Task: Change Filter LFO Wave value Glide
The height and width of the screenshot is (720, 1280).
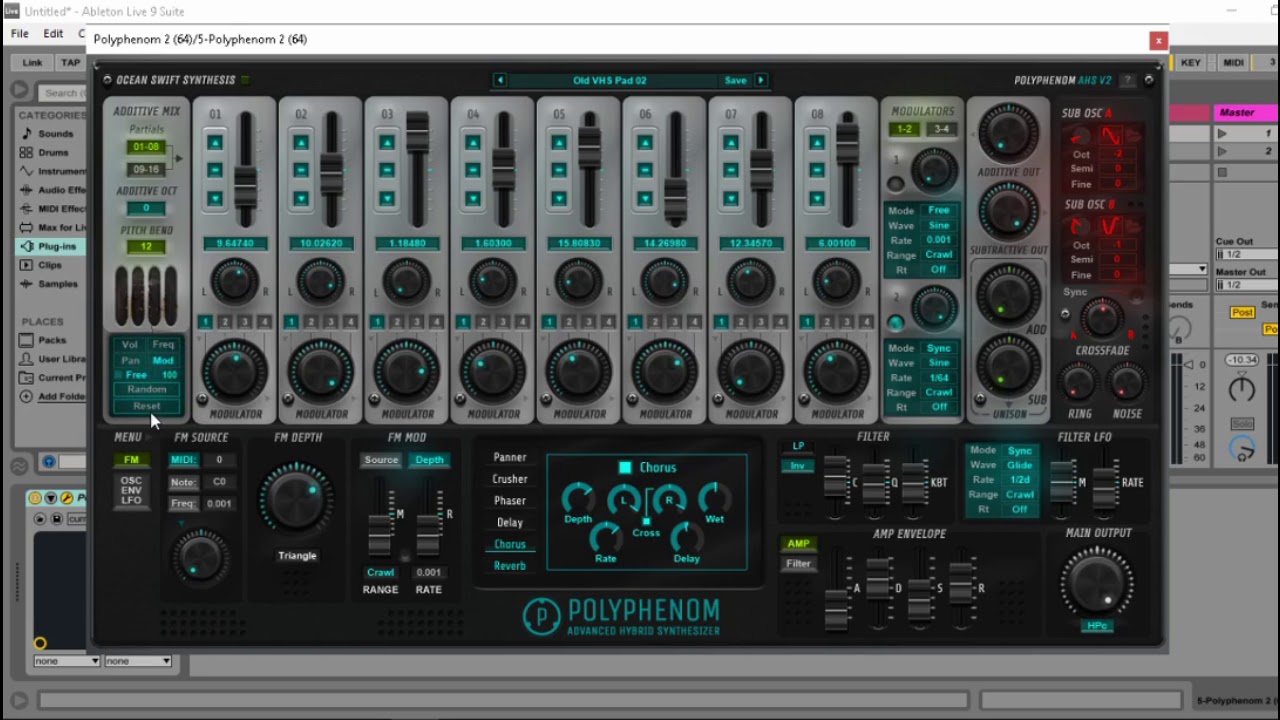Action: point(1020,465)
